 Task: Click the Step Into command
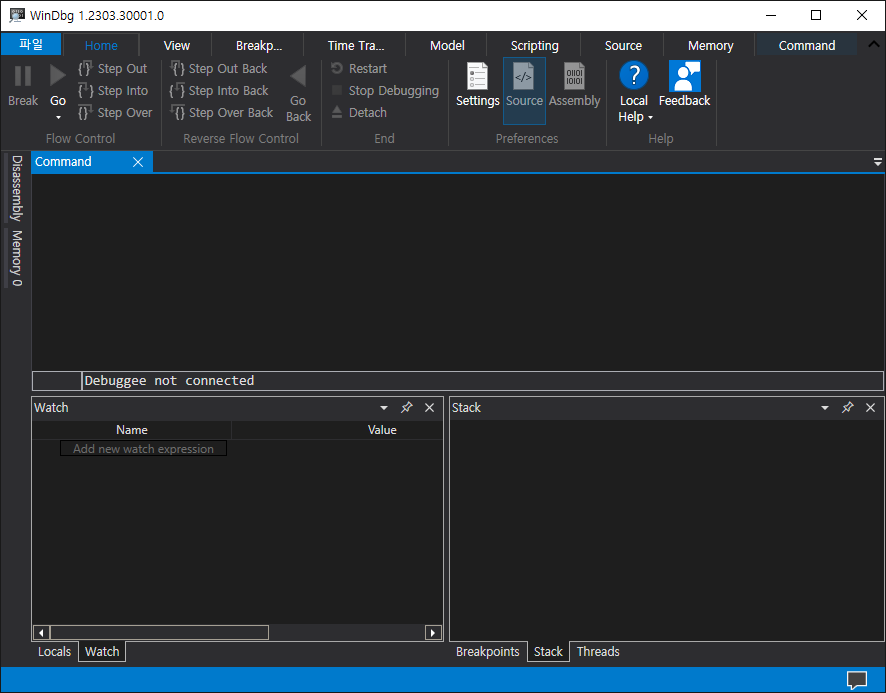point(112,90)
